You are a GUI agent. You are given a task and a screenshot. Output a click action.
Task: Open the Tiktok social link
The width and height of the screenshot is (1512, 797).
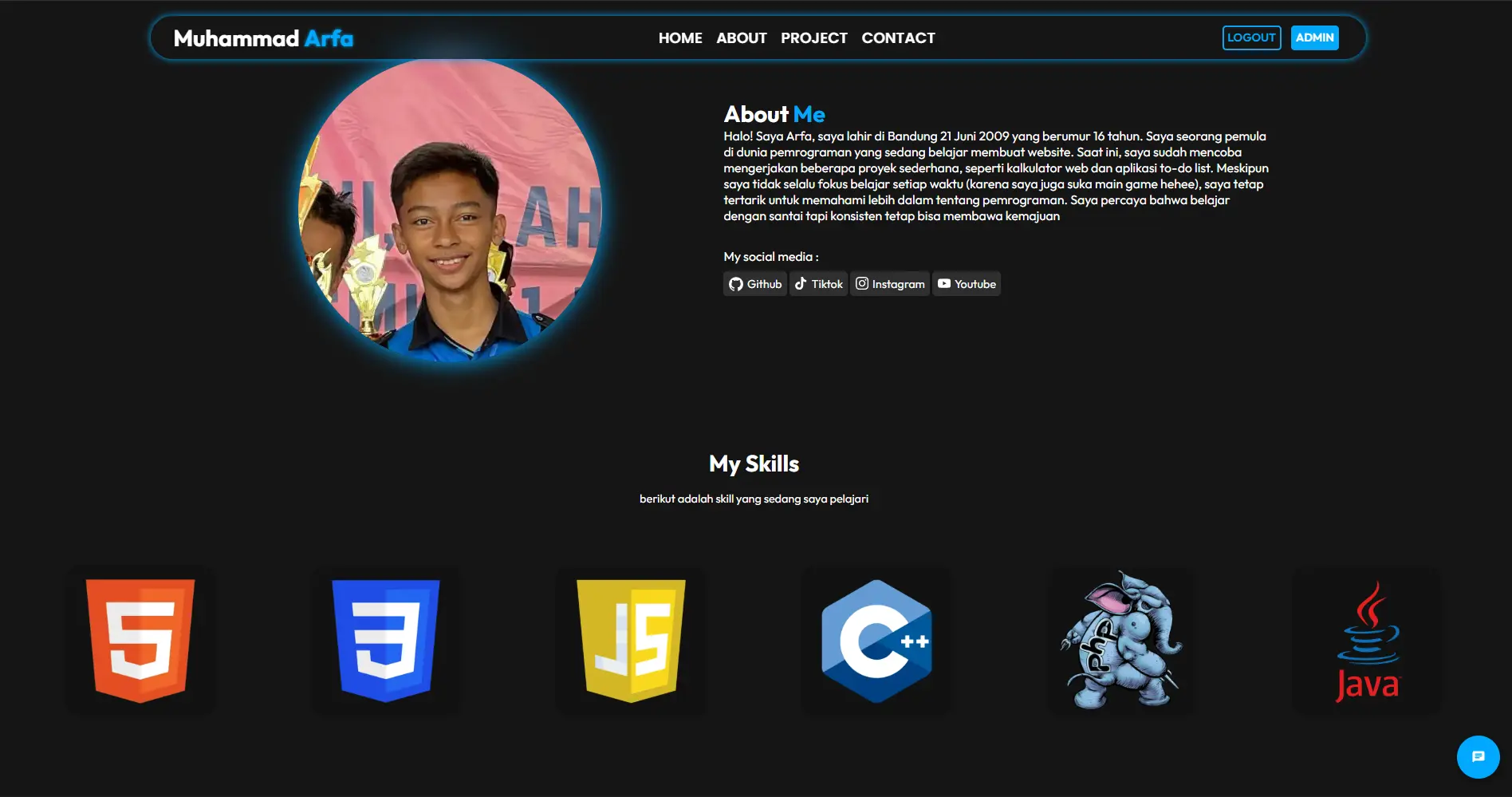click(x=818, y=284)
